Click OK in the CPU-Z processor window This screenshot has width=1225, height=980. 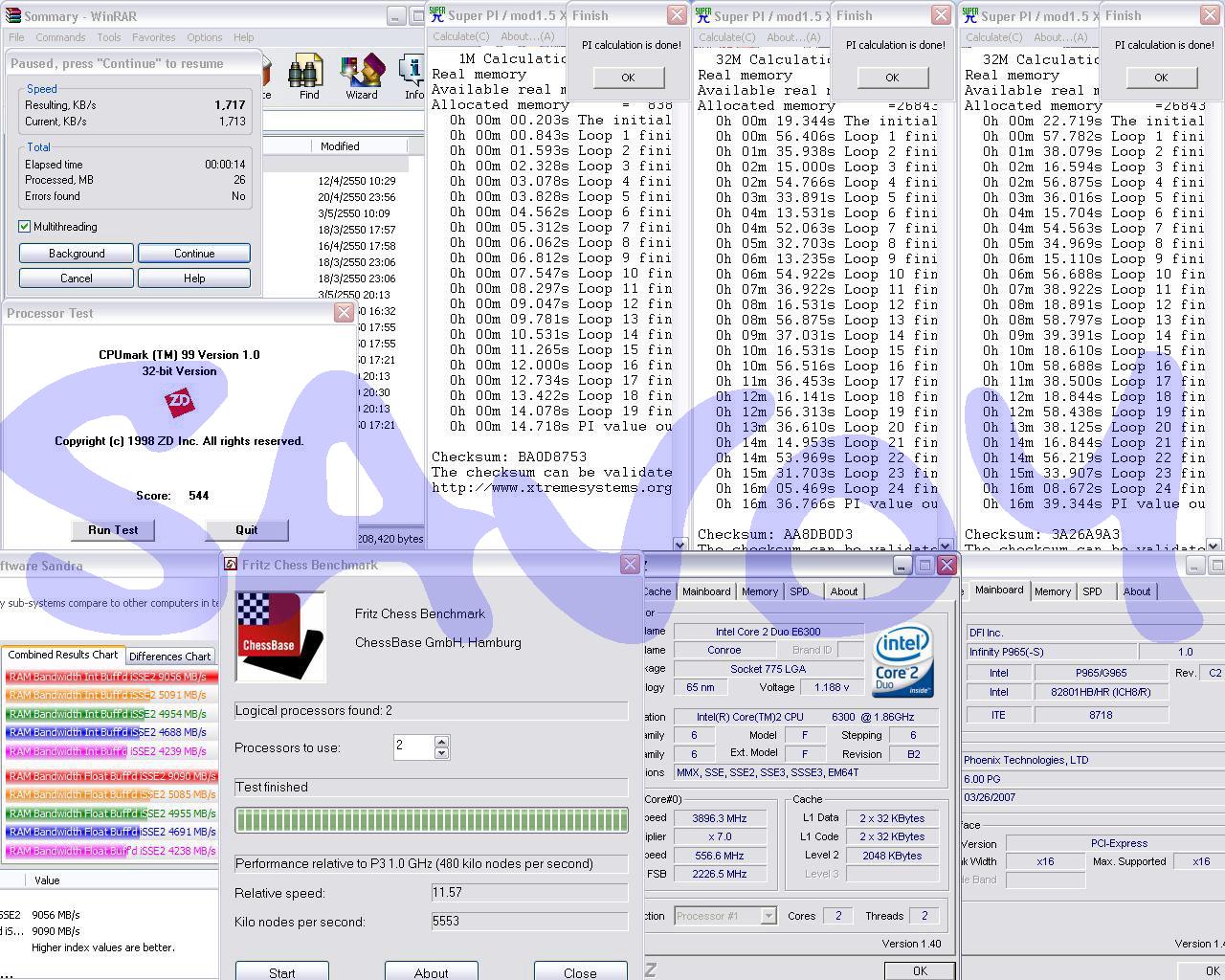pyautogui.click(x=920, y=970)
